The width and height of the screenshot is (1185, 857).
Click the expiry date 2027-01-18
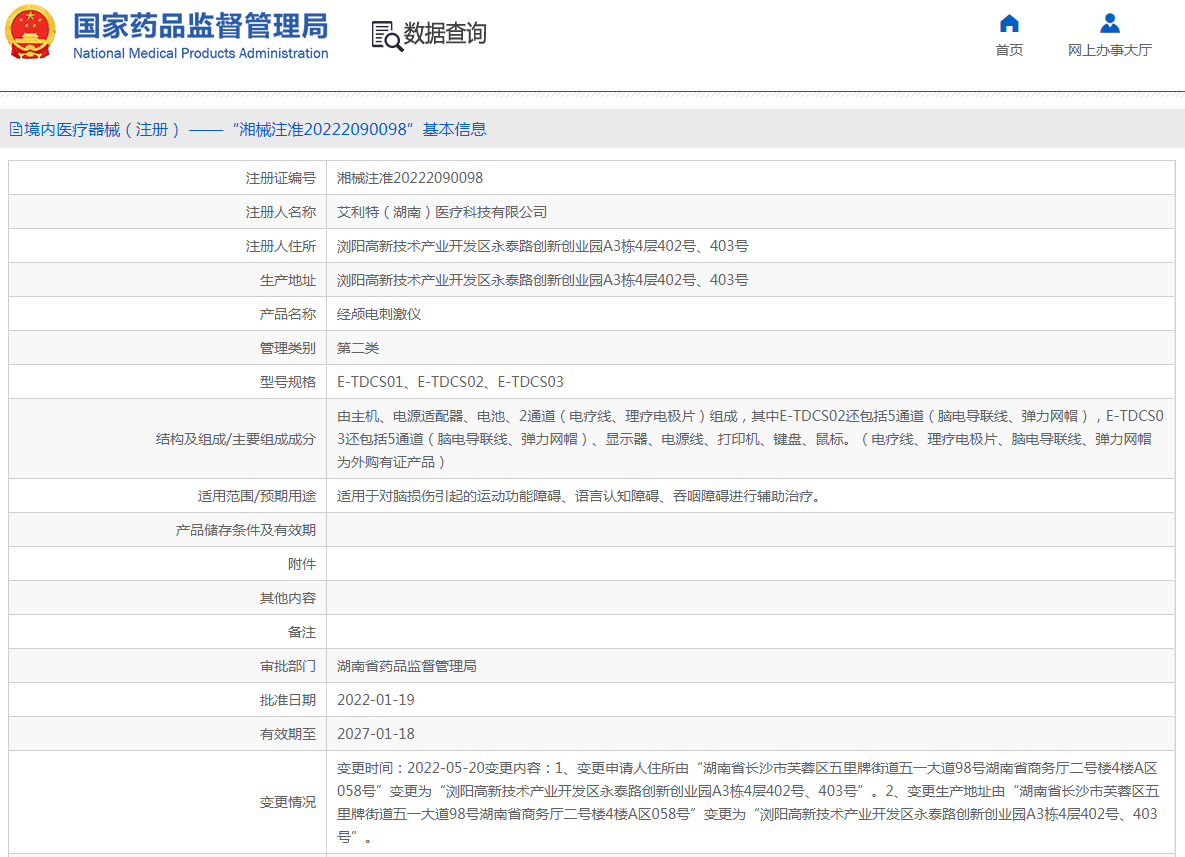pyautogui.click(x=376, y=734)
